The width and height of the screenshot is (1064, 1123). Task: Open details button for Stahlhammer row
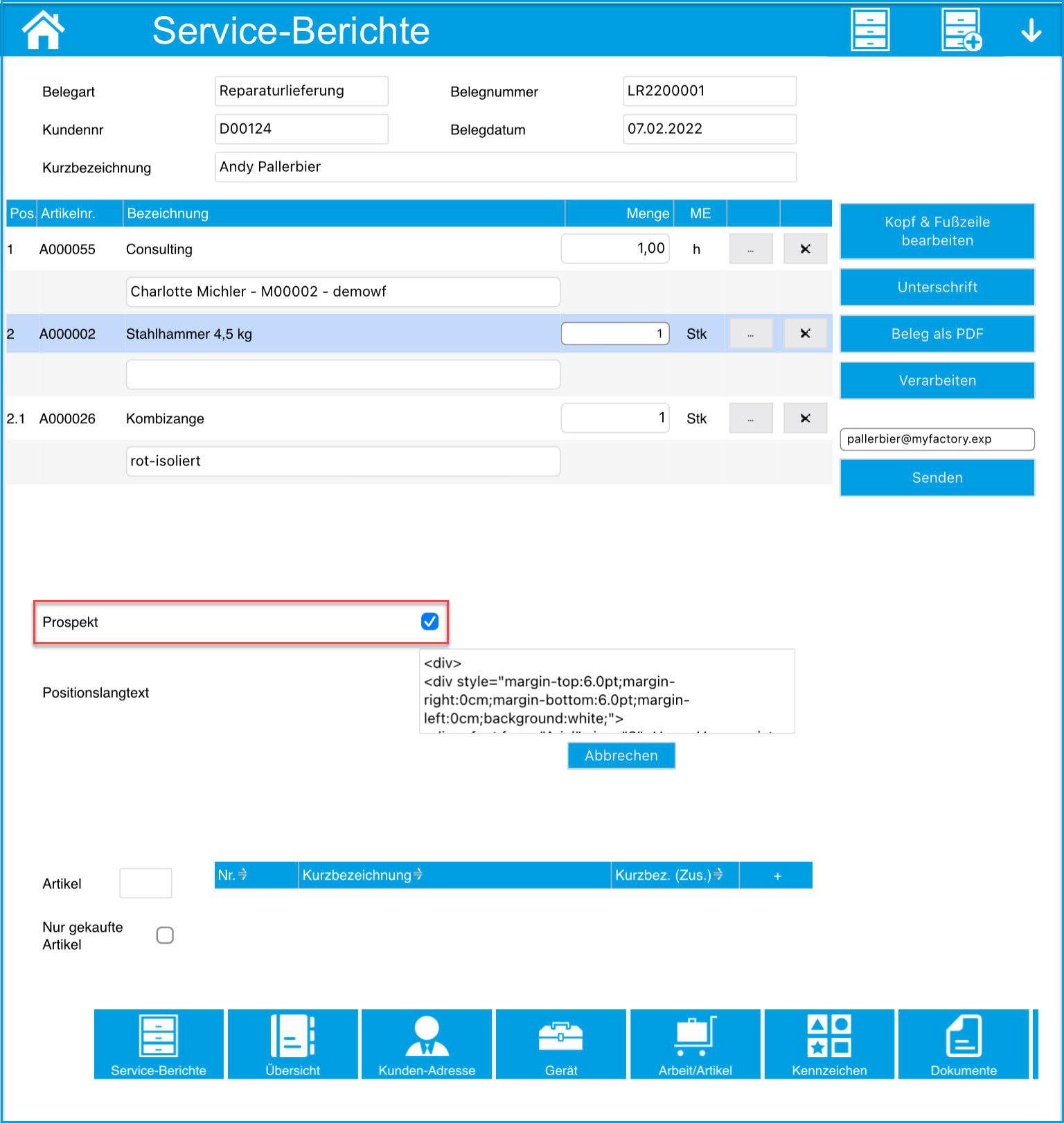coord(751,334)
